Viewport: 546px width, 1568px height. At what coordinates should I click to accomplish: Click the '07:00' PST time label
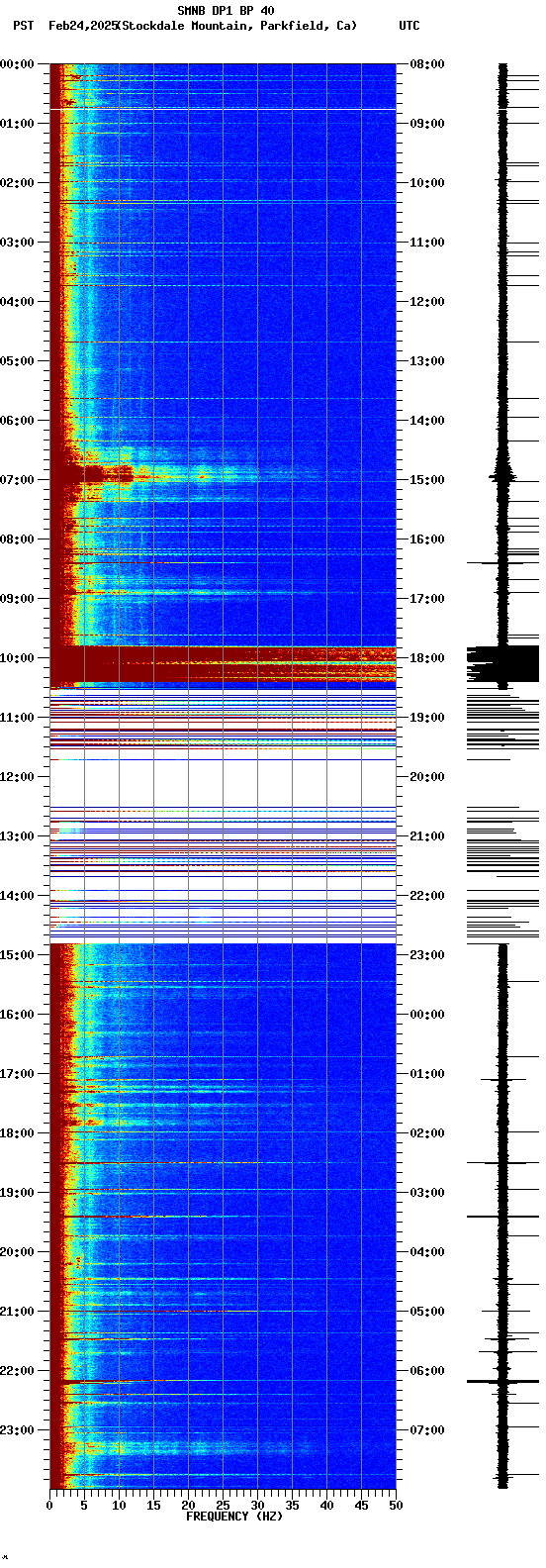pyautogui.click(x=17, y=480)
